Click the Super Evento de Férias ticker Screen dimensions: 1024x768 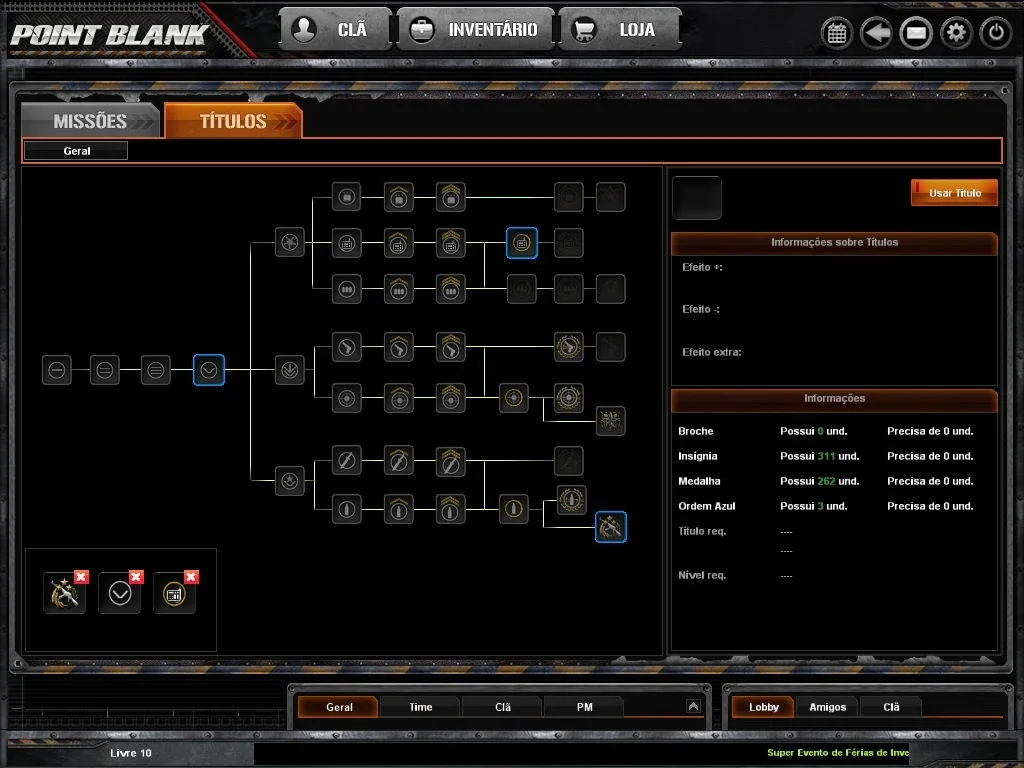click(x=838, y=752)
